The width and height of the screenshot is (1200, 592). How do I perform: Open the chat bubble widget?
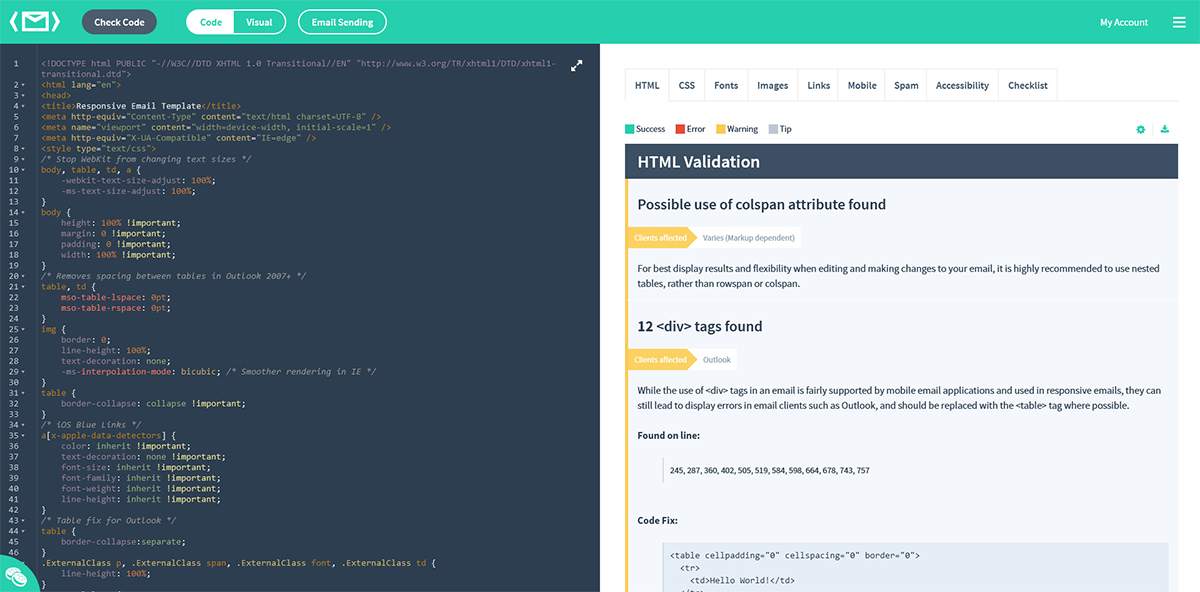(17, 575)
